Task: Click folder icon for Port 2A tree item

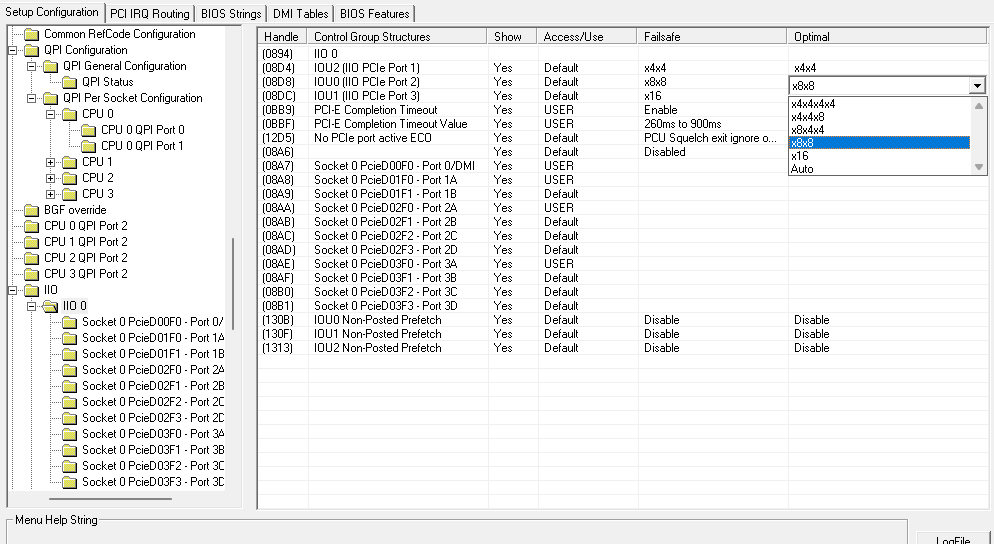Action: point(70,370)
